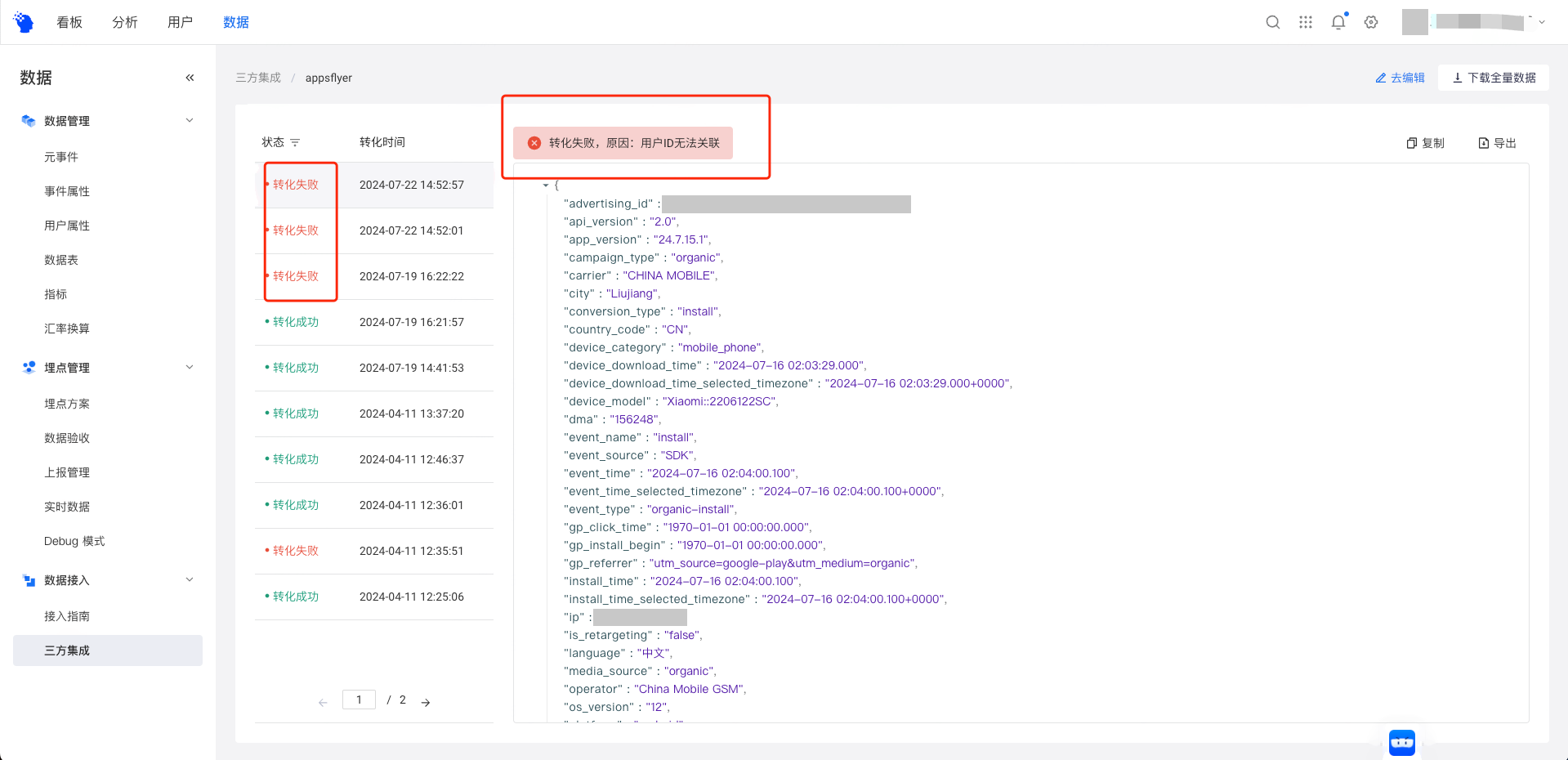Click the page number input field
The image size is (1568, 760).
pyautogui.click(x=359, y=700)
